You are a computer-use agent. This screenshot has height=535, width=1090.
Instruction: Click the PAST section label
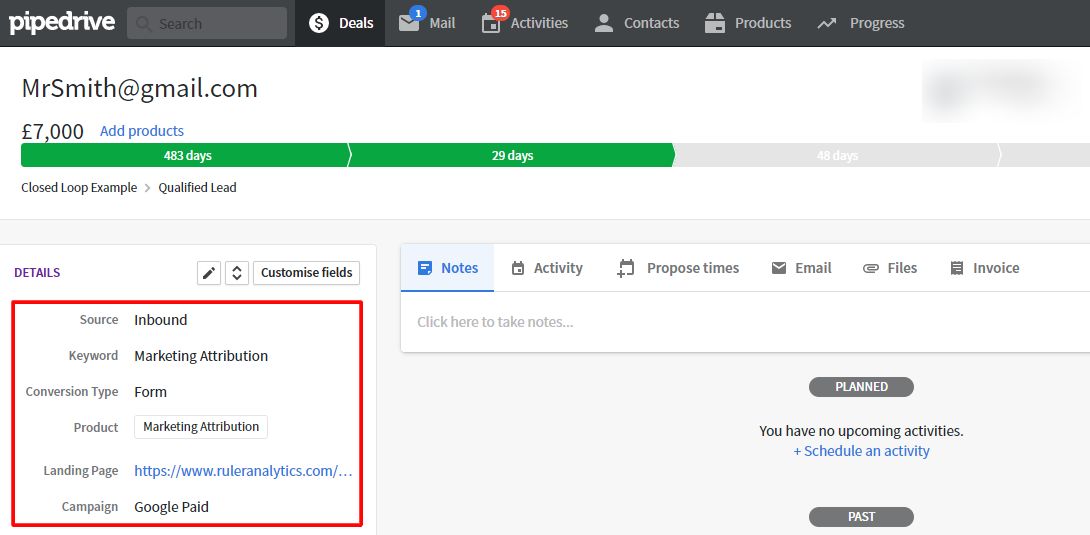tap(861, 517)
